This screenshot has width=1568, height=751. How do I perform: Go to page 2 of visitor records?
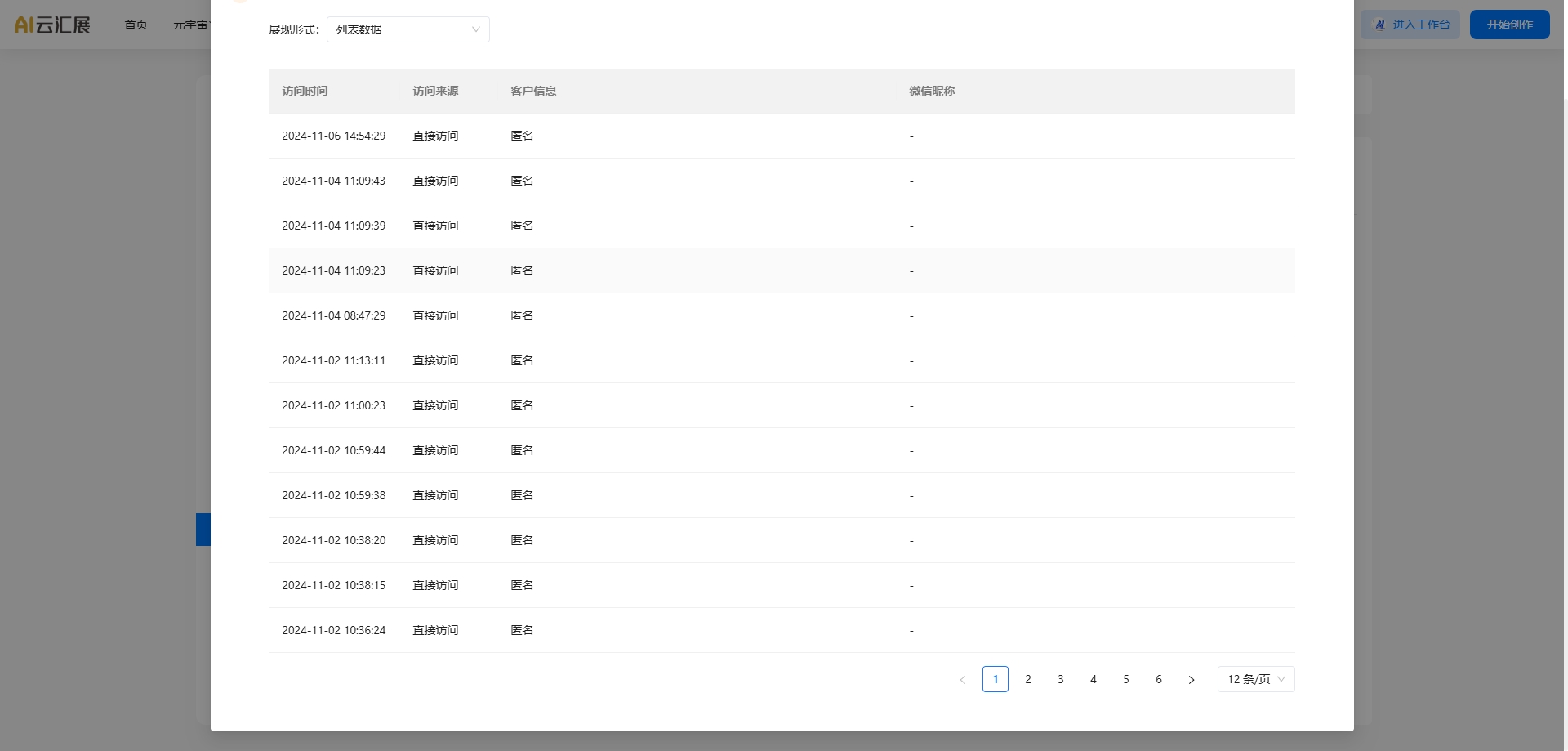[1028, 679]
